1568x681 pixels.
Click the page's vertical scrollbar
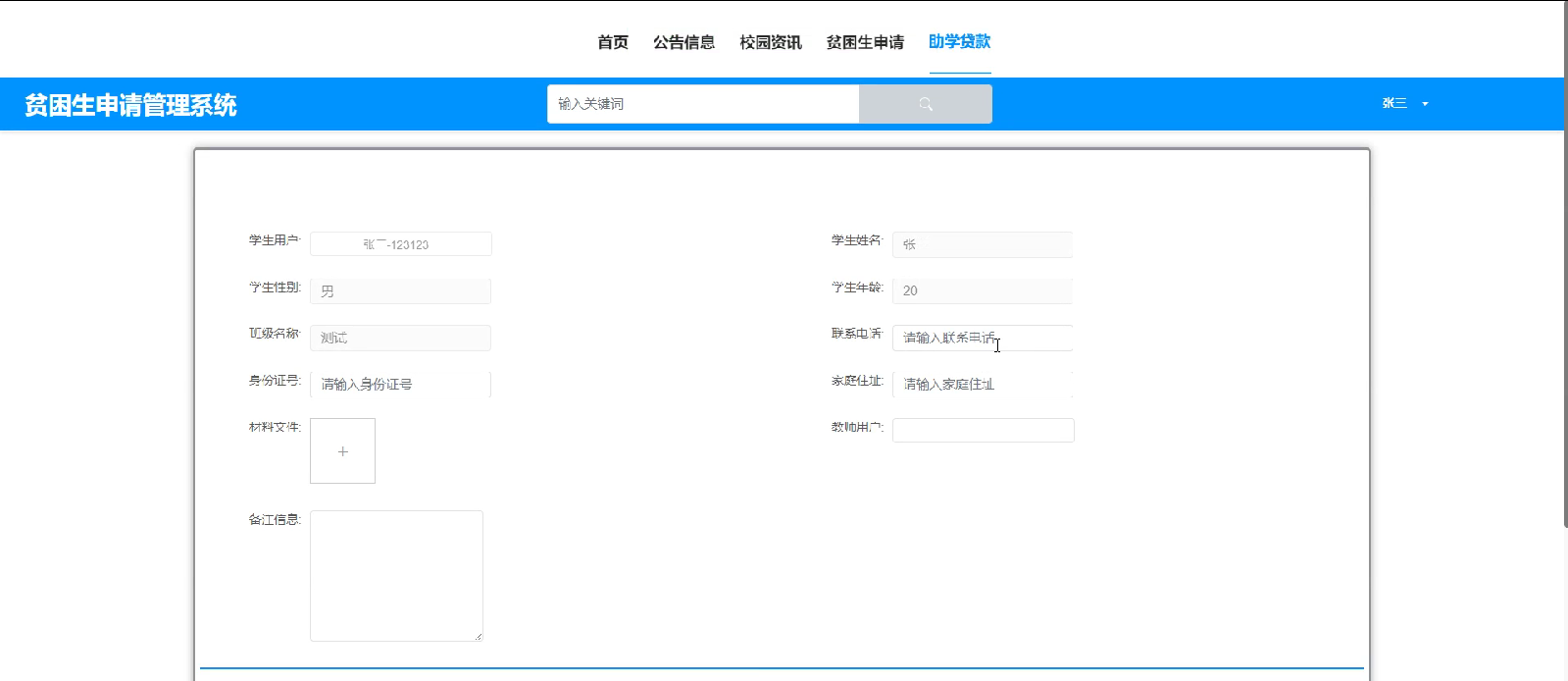(x=1564, y=265)
